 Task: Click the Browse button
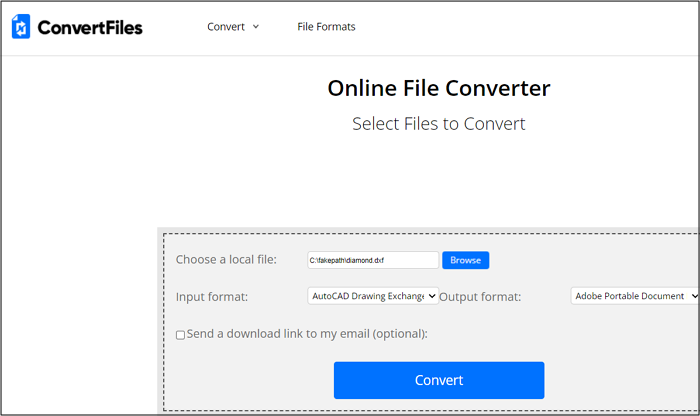[466, 260]
